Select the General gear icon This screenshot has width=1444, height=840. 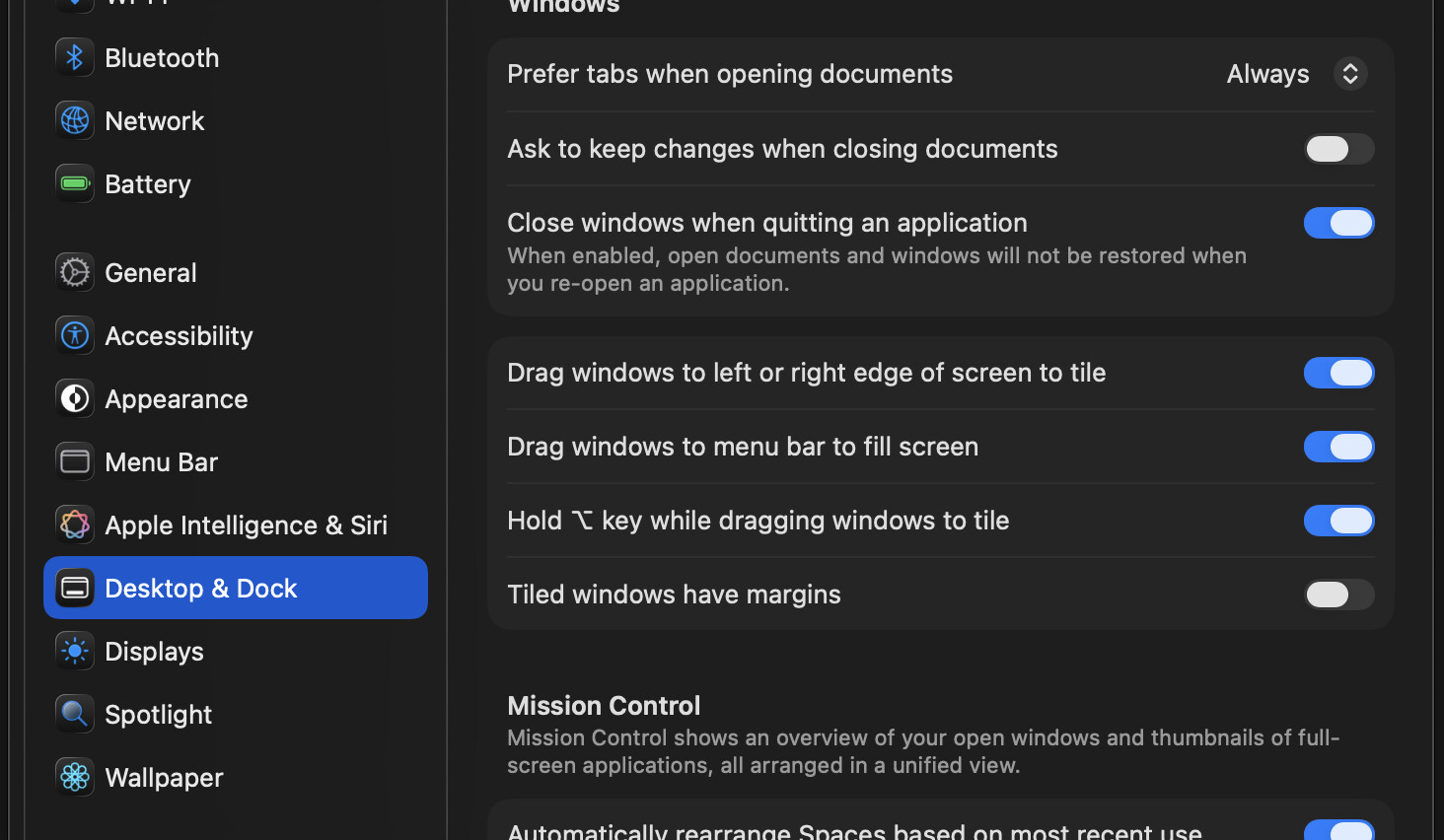pos(75,273)
